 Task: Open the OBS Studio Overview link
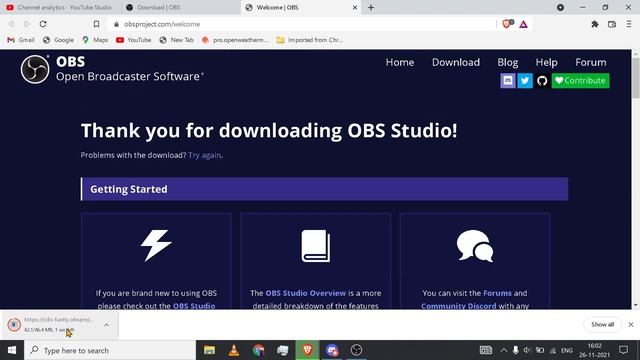[x=305, y=293]
